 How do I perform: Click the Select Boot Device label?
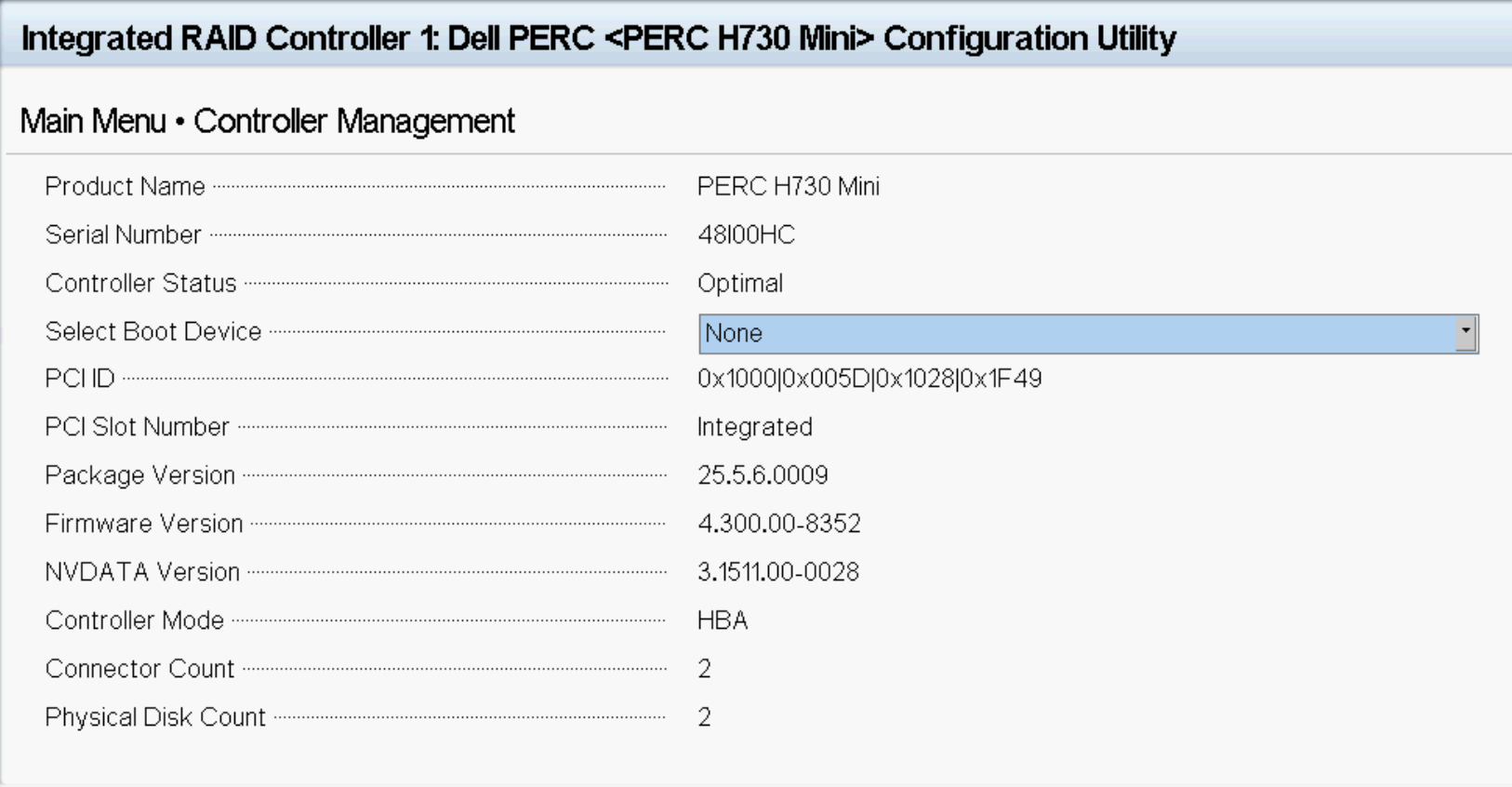click(x=153, y=332)
